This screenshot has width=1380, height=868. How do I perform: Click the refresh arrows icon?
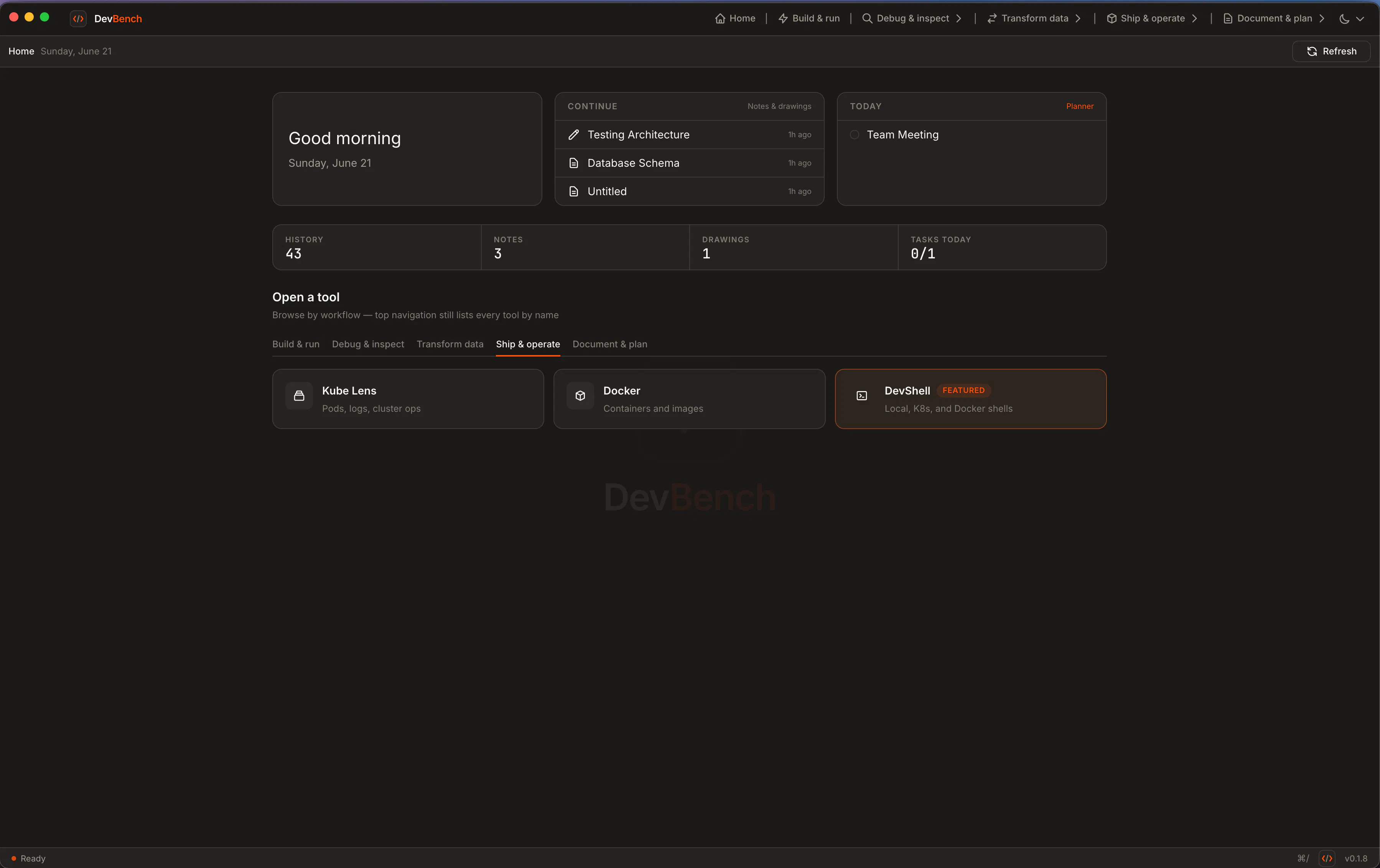click(x=1312, y=51)
